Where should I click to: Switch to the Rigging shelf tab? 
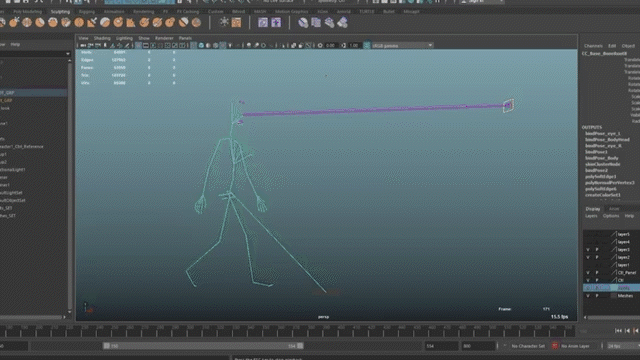point(87,11)
